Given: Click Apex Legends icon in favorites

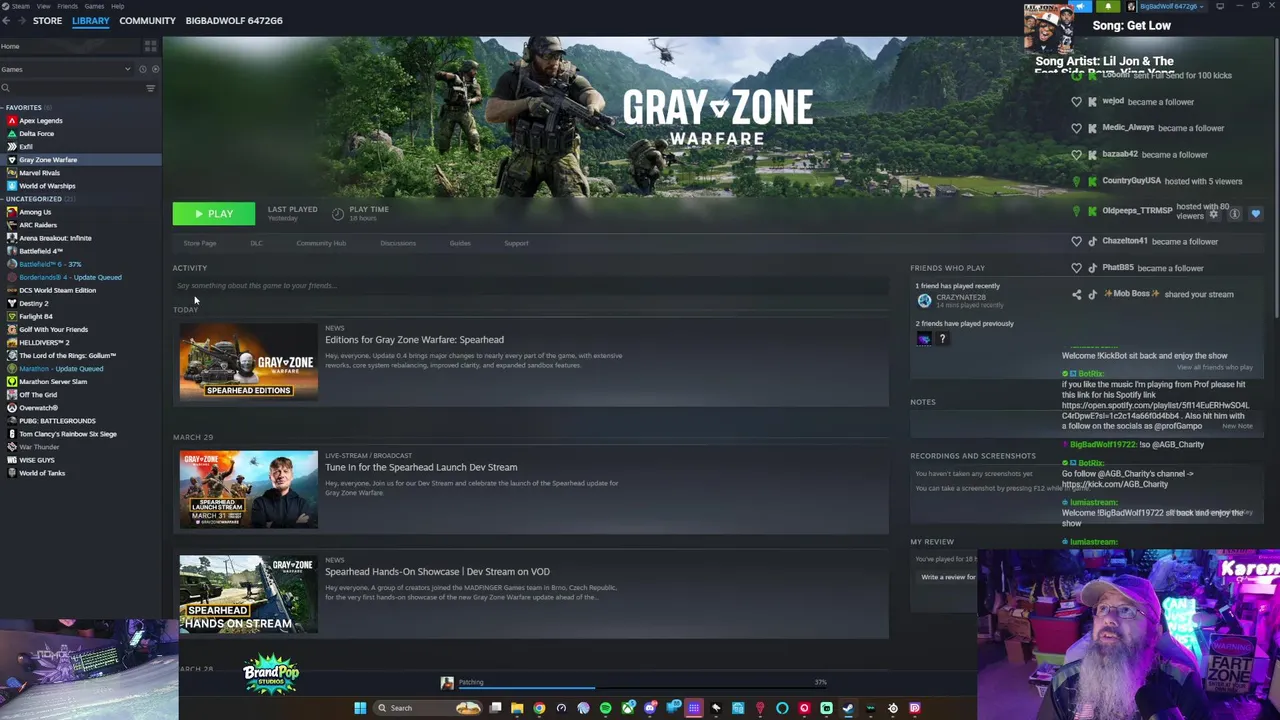Looking at the screenshot, I should [12, 120].
